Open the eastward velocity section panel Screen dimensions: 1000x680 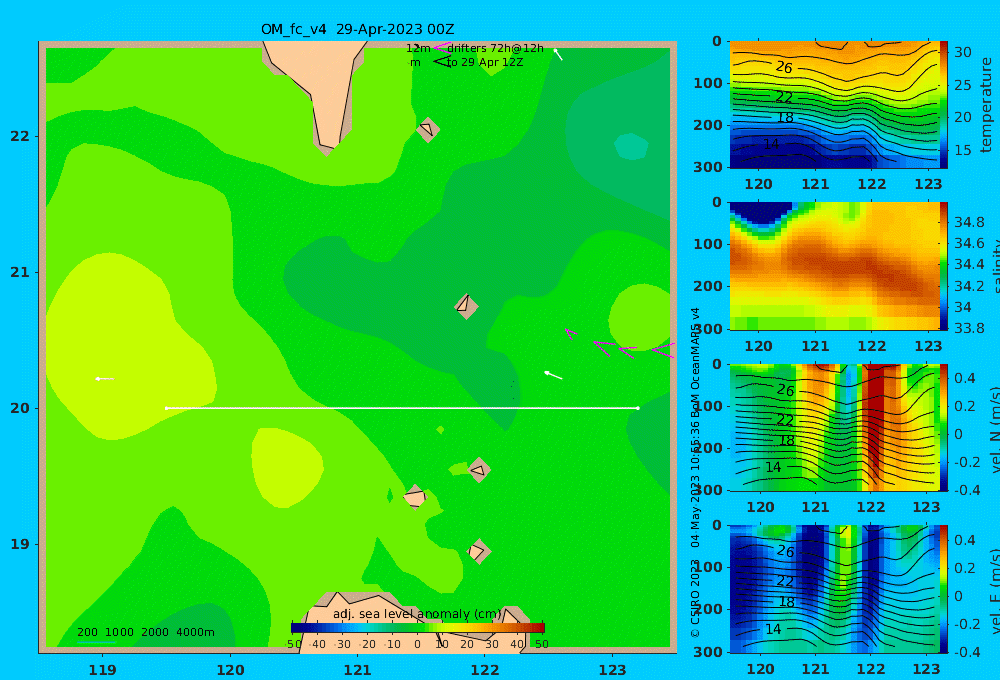pyautogui.click(x=835, y=589)
